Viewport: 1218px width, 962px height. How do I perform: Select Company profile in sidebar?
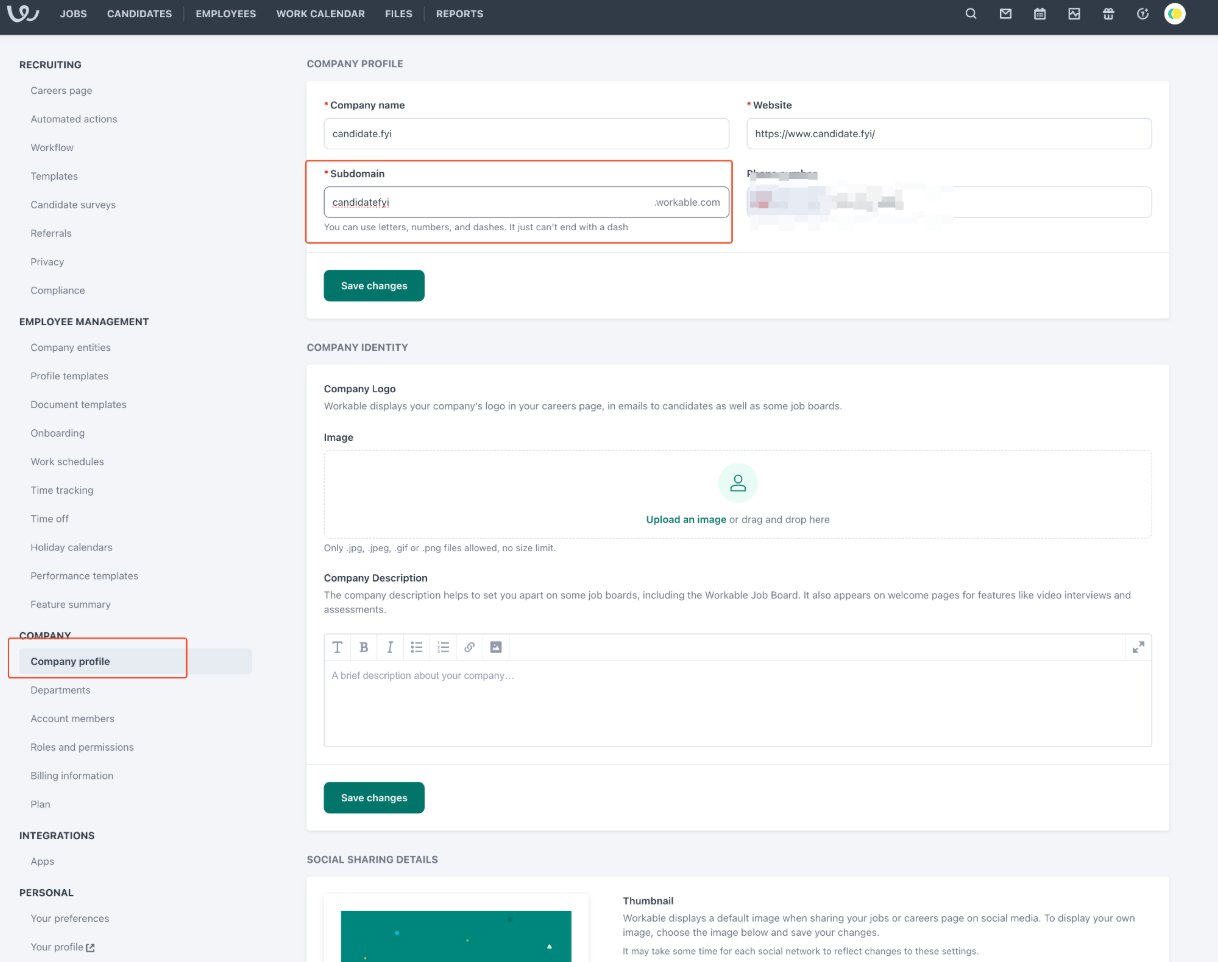[x=135, y=662]
